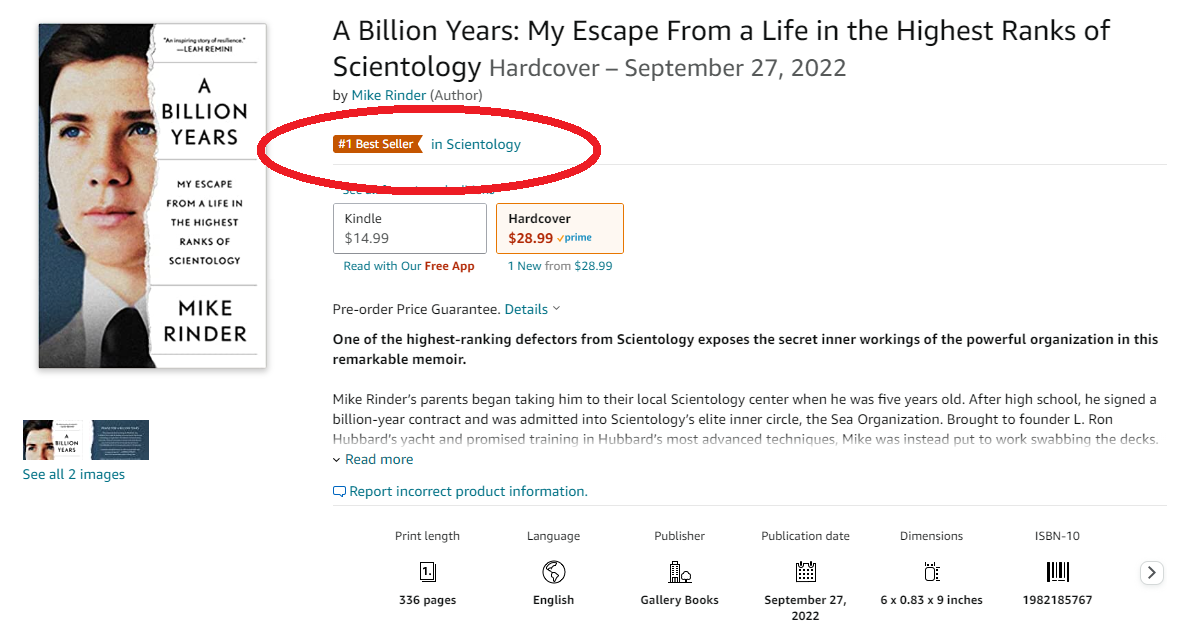Expand description with Read more
Viewport: 1201px width, 637px height.
pyautogui.click(x=378, y=459)
